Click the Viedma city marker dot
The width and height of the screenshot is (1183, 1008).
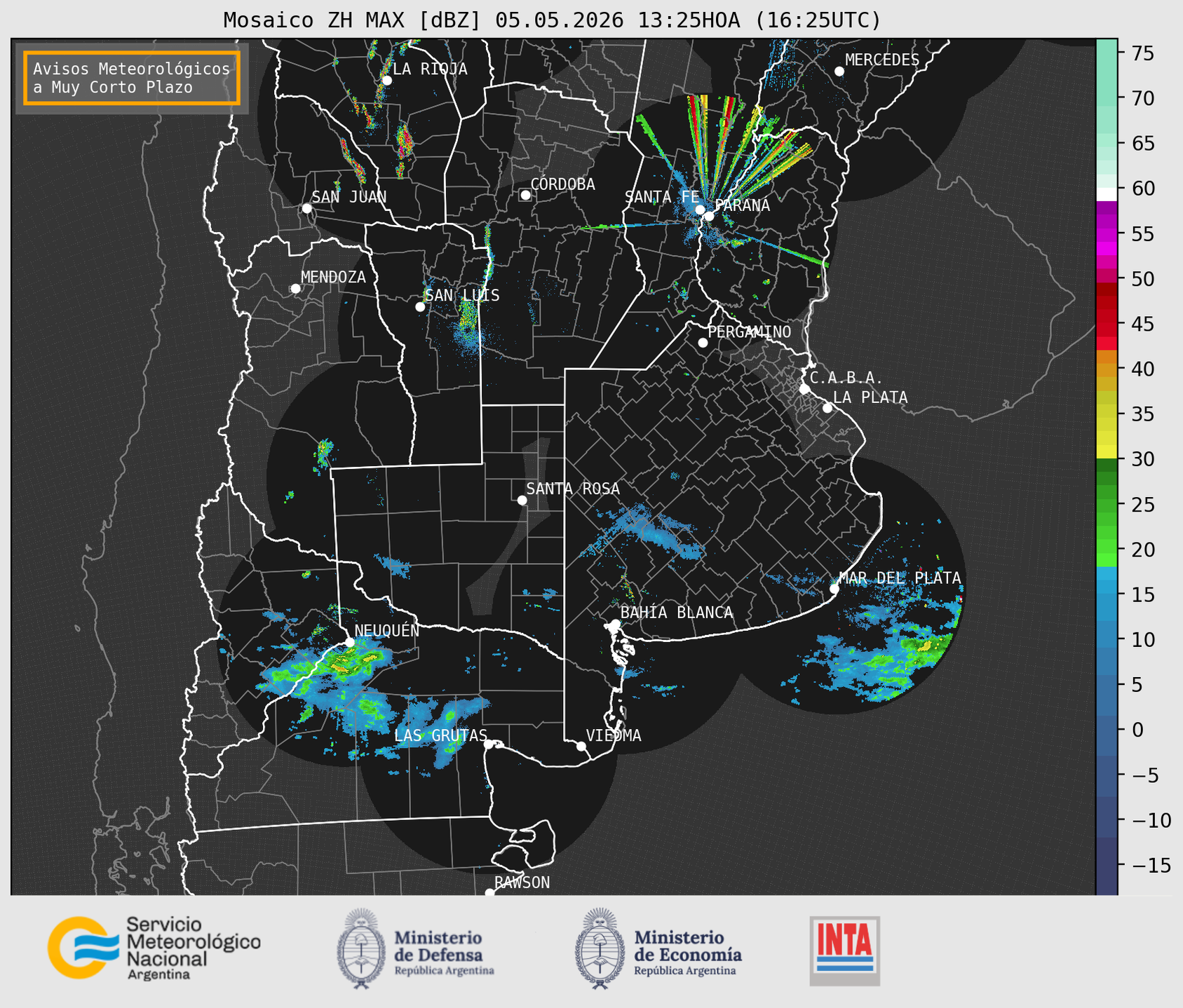click(x=581, y=746)
